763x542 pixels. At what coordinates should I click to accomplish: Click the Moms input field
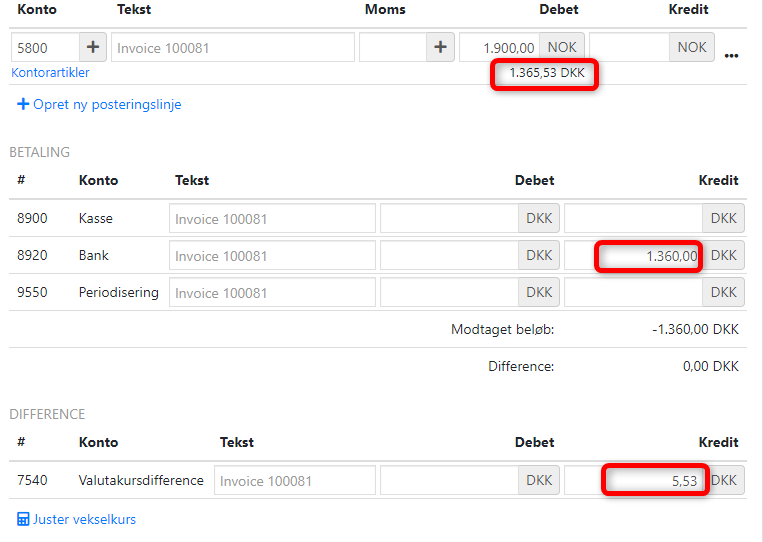point(392,47)
